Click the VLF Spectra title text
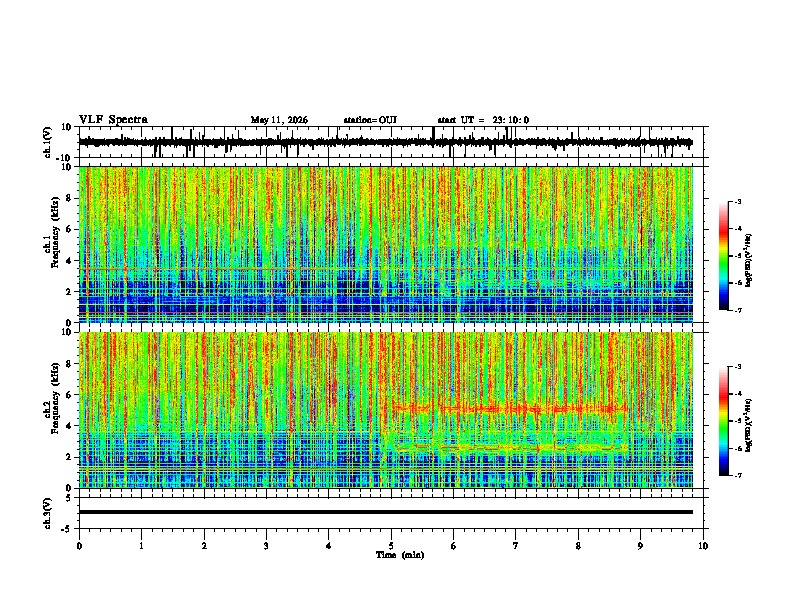 [x=113, y=120]
